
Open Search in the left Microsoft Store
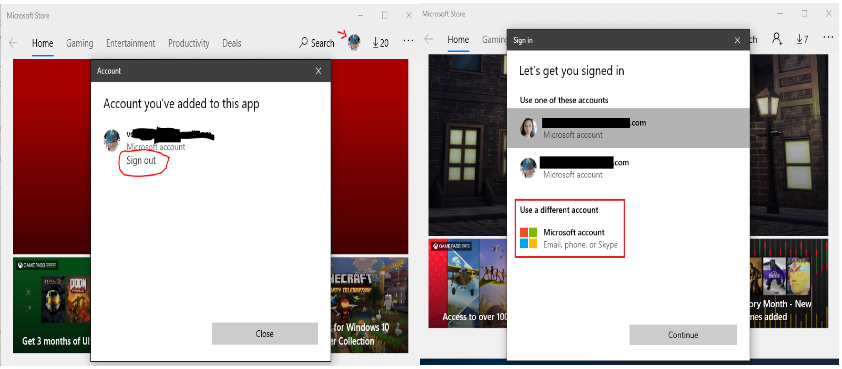[317, 43]
